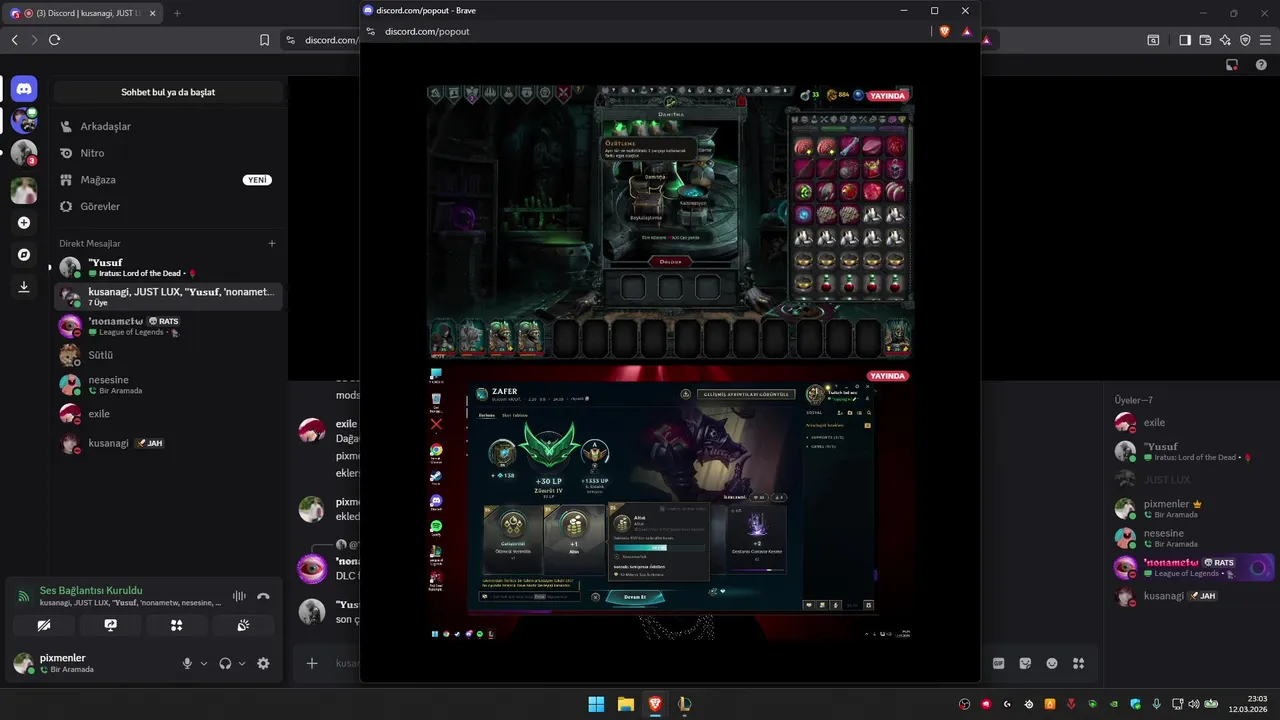Open direct message with exile in DM list
The width and height of the screenshot is (1280, 720).
click(167, 414)
